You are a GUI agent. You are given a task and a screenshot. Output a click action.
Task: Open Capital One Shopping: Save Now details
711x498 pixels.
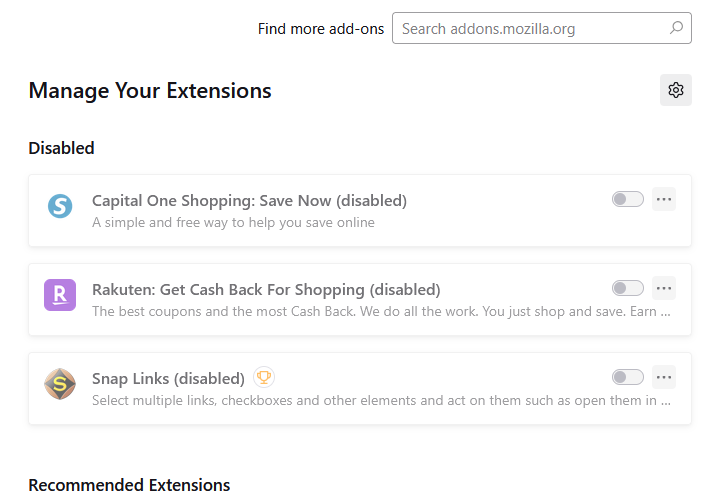(x=249, y=200)
